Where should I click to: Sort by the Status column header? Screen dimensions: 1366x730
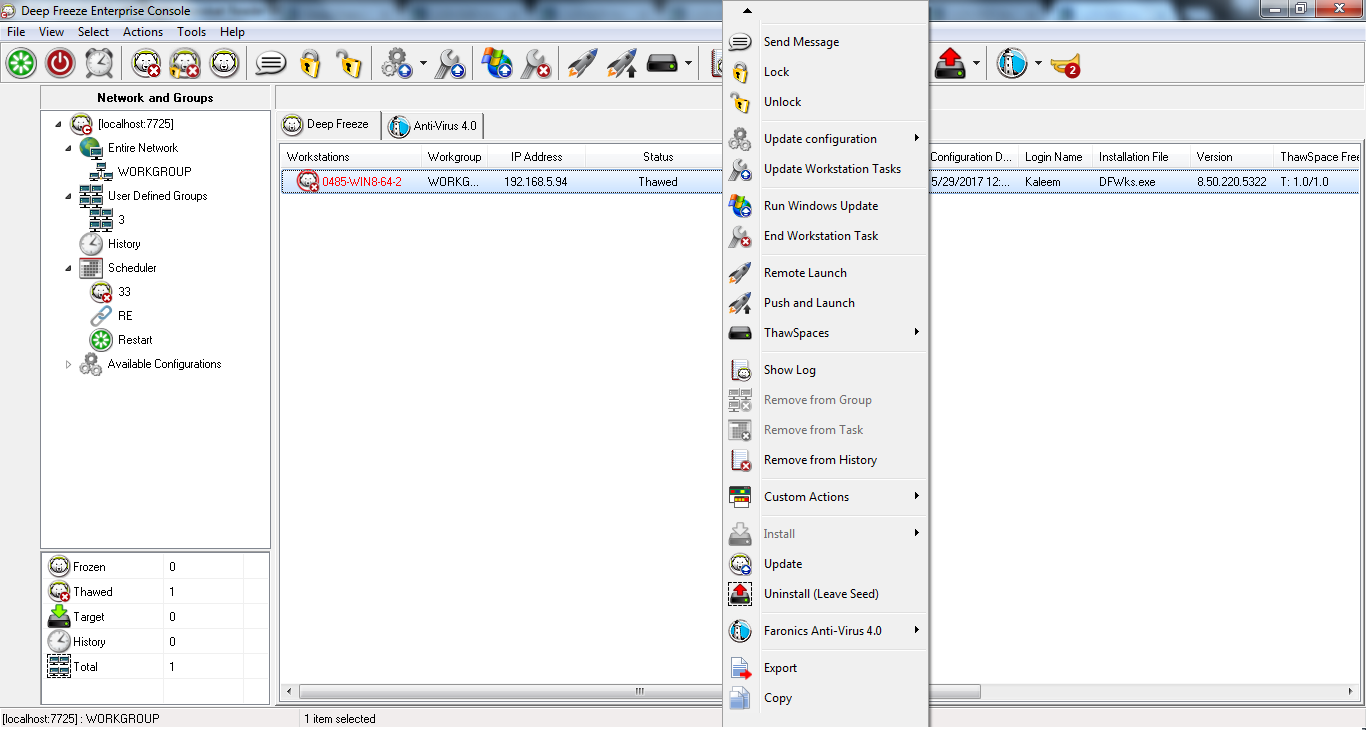coord(658,157)
